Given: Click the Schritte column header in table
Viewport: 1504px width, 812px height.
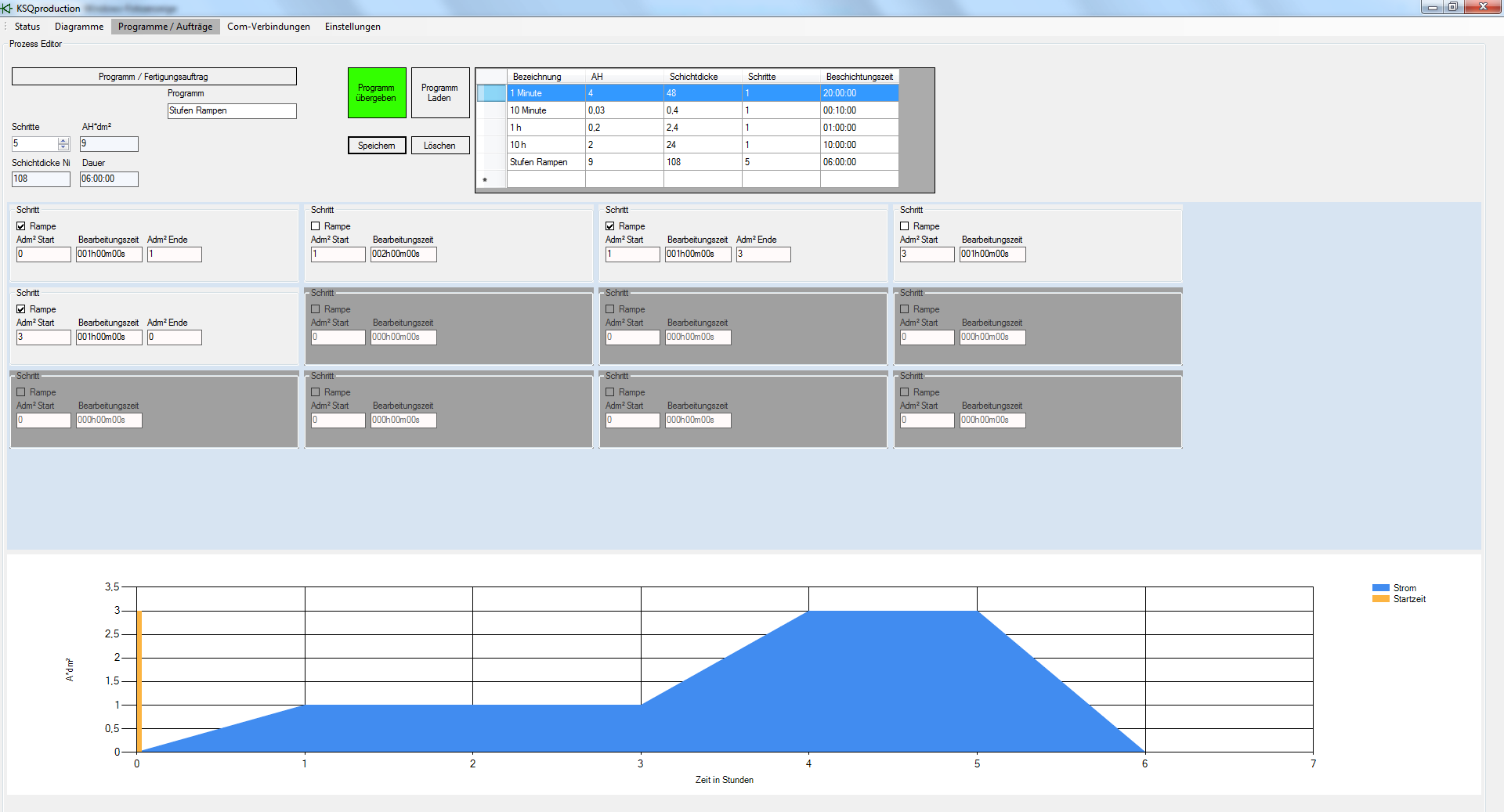Looking at the screenshot, I should (x=781, y=77).
